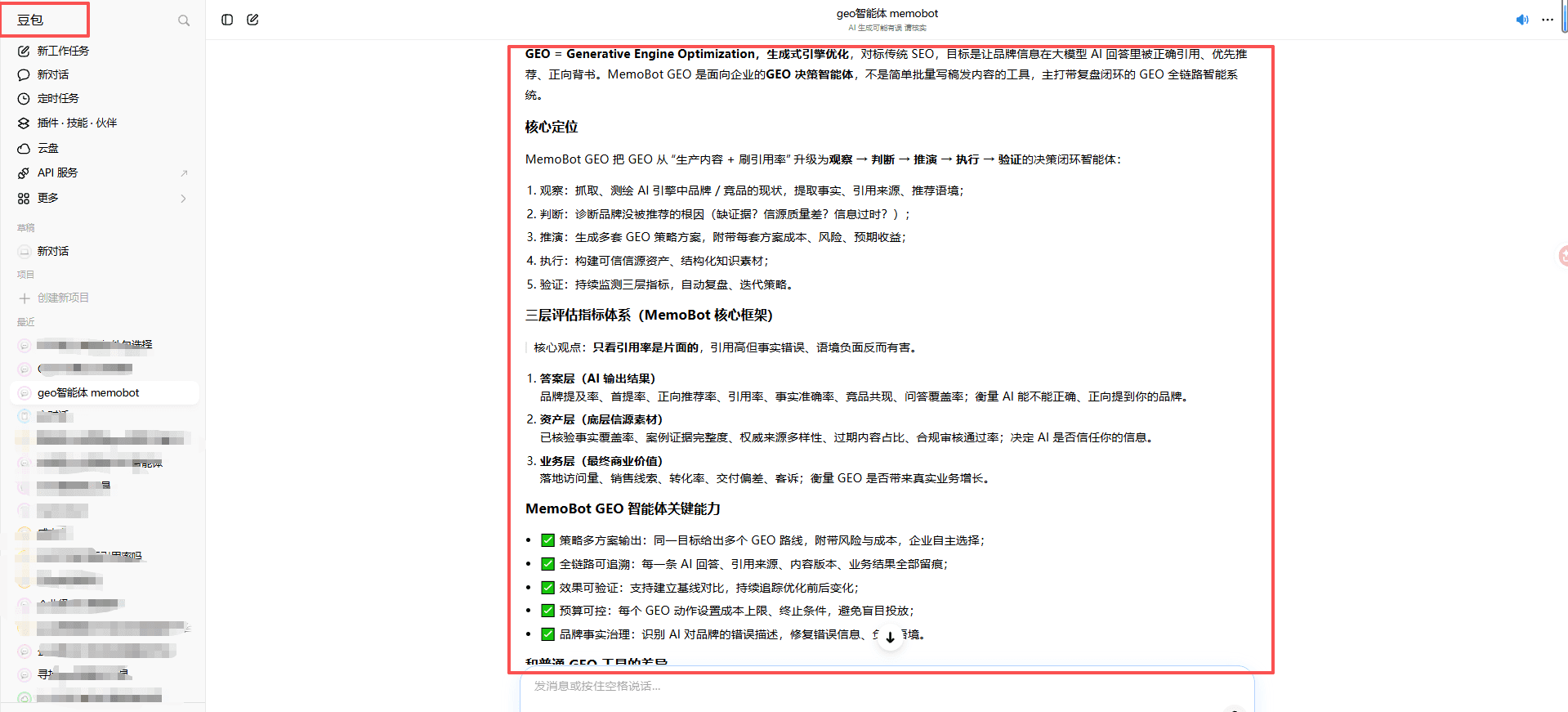The image size is (1568, 712).
Task: Click the 'MemoBot GEO 智能体关键能力' heading
Action: [623, 508]
